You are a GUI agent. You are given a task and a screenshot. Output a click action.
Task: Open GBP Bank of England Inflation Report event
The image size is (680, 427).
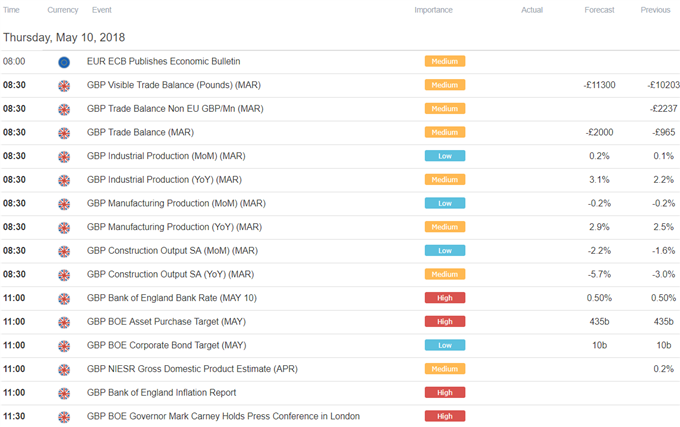[161, 393]
